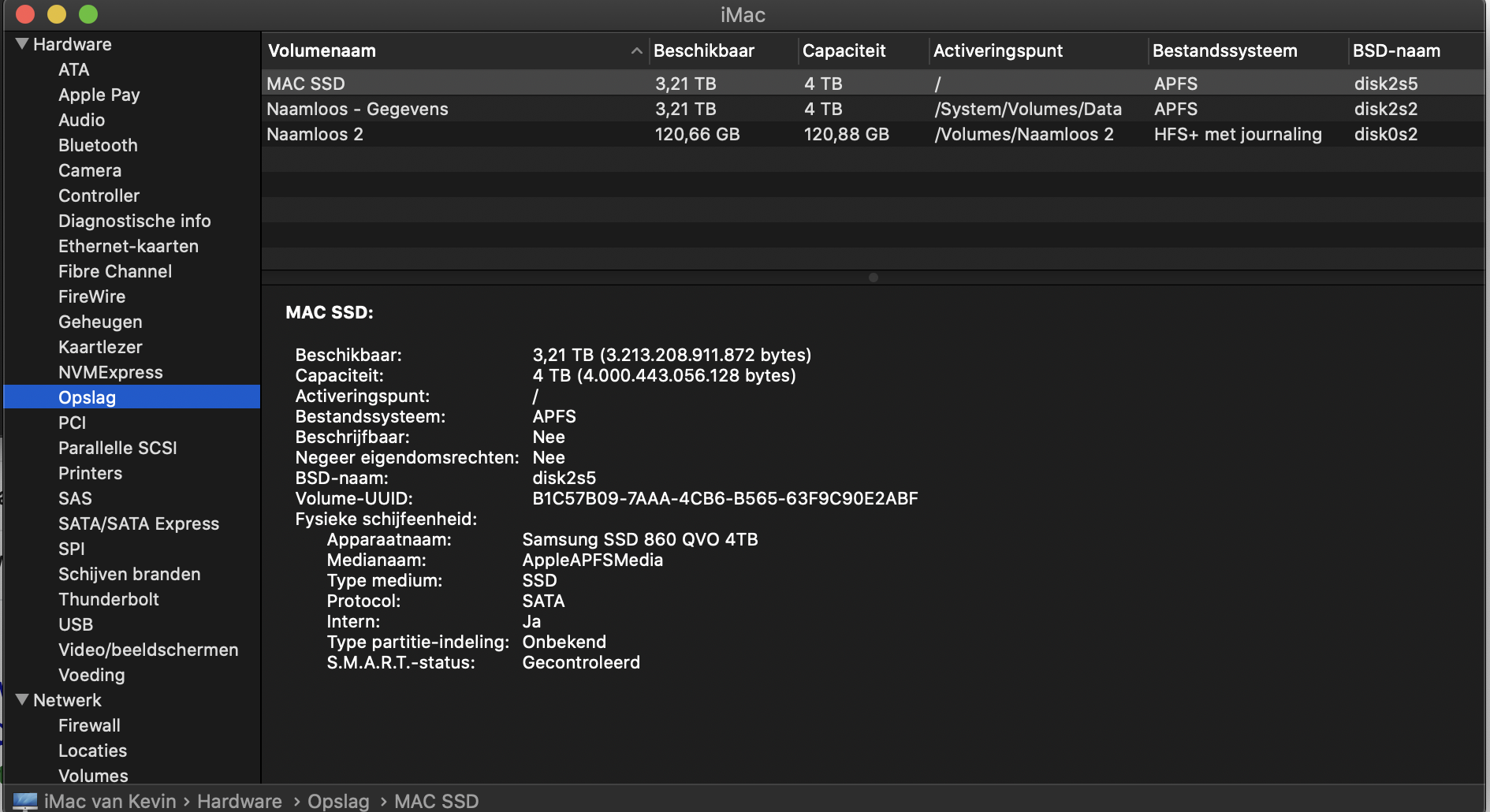Select ATA in the sidebar

(x=73, y=69)
